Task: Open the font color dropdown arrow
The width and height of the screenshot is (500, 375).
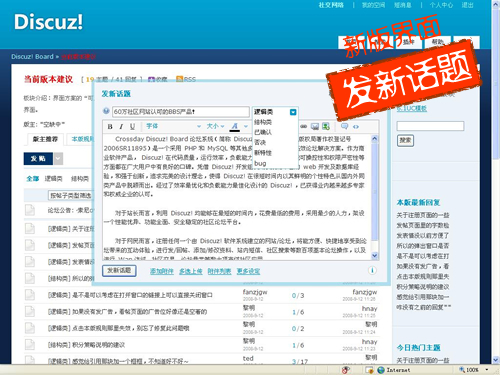Action: [x=246, y=126]
